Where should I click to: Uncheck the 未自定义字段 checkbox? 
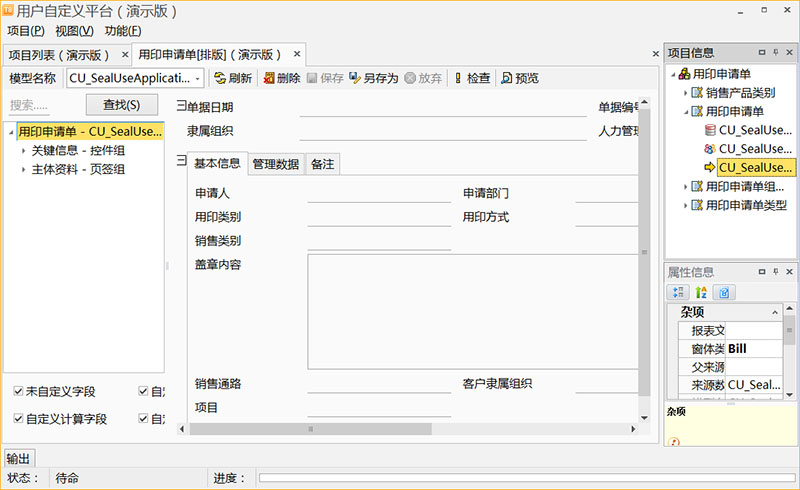(x=19, y=391)
